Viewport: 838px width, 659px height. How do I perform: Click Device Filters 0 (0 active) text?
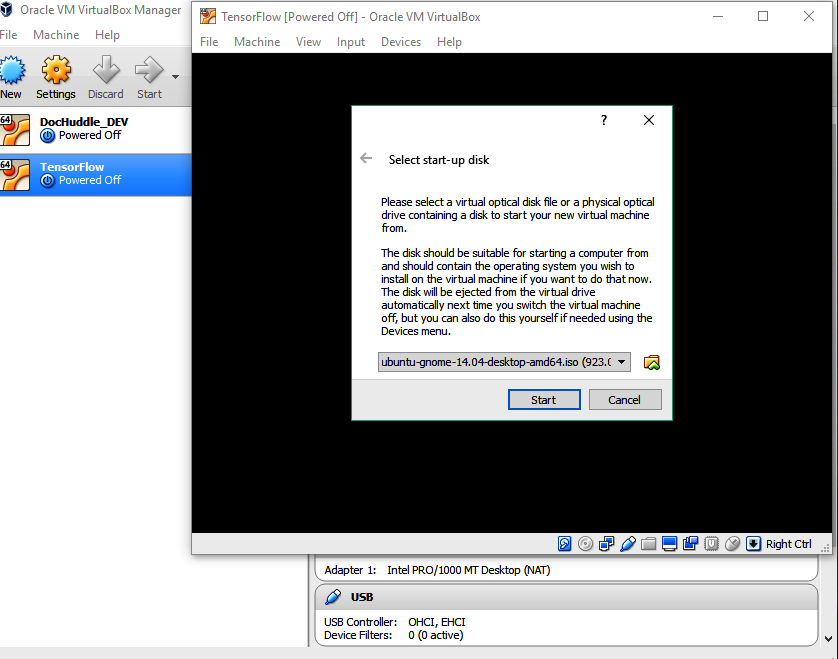(x=393, y=635)
